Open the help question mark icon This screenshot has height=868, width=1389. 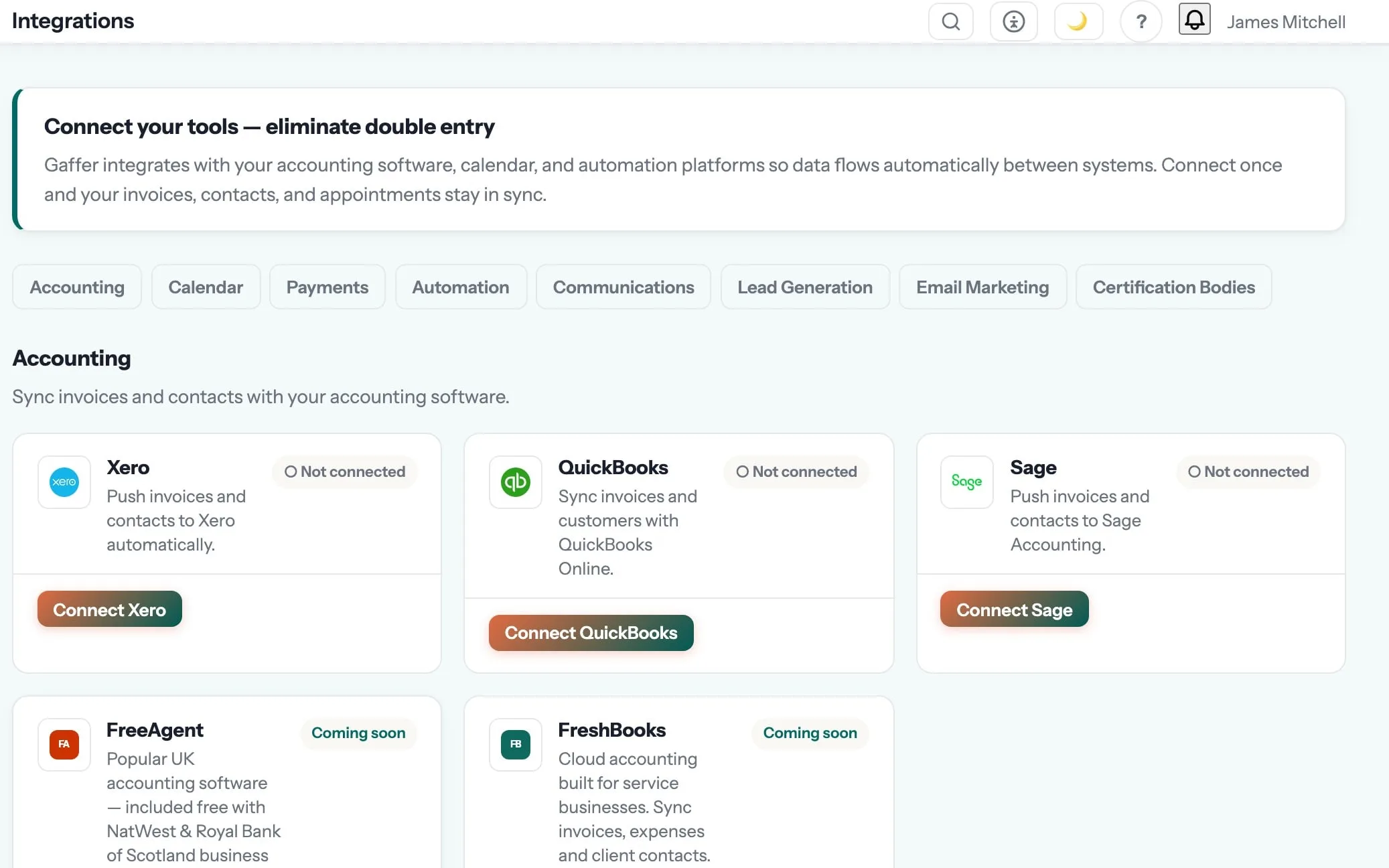click(x=1141, y=21)
